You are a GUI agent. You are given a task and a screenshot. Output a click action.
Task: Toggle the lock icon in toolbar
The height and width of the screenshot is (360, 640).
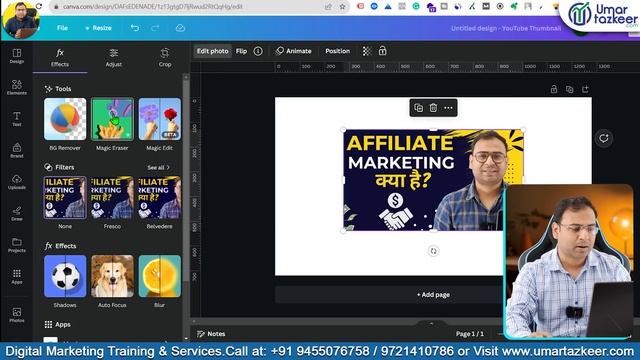pyautogui.click(x=382, y=51)
